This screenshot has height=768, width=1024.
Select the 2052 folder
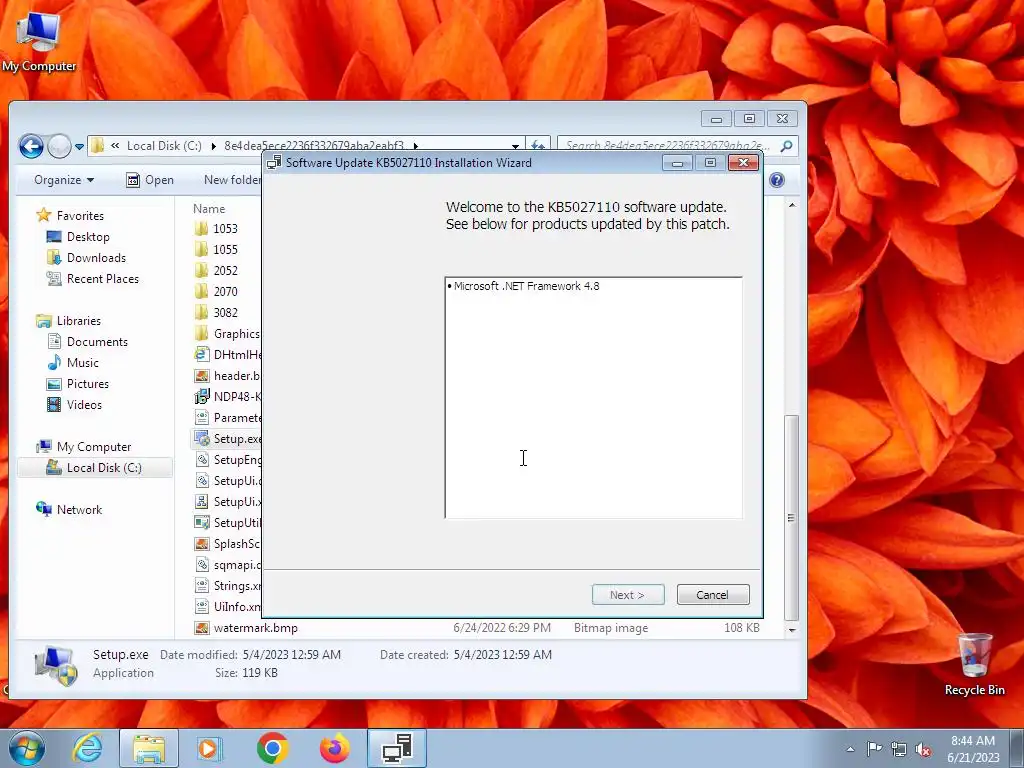pos(216,270)
